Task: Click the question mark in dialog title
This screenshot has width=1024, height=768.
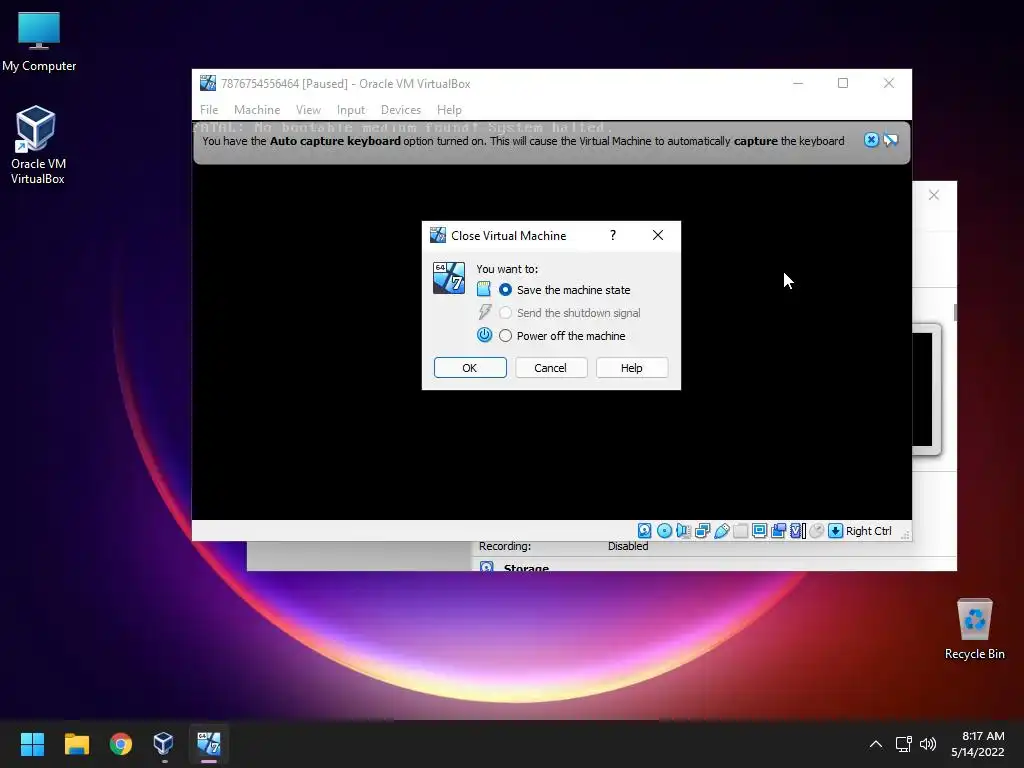Action: [x=613, y=235]
